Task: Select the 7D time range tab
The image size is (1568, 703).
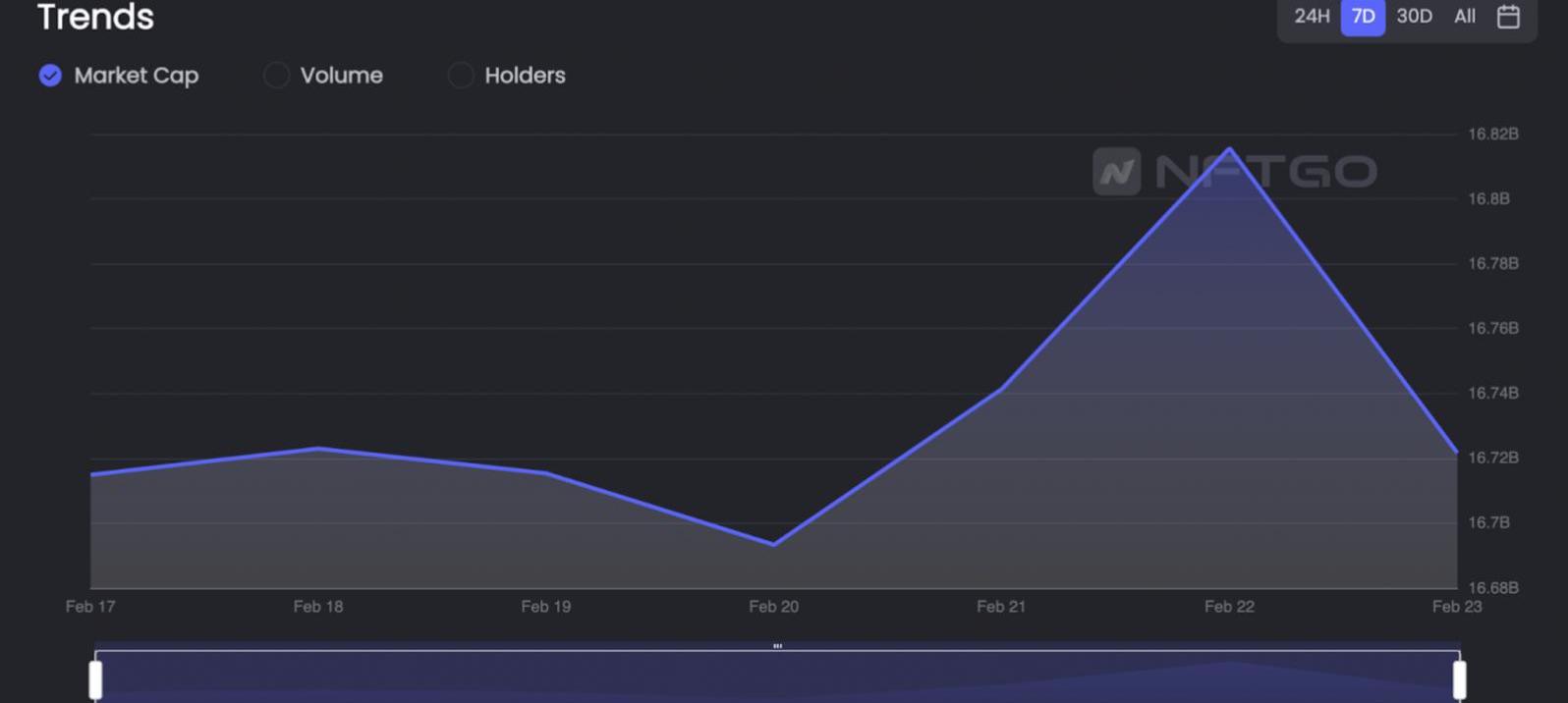Action: [x=1363, y=17]
